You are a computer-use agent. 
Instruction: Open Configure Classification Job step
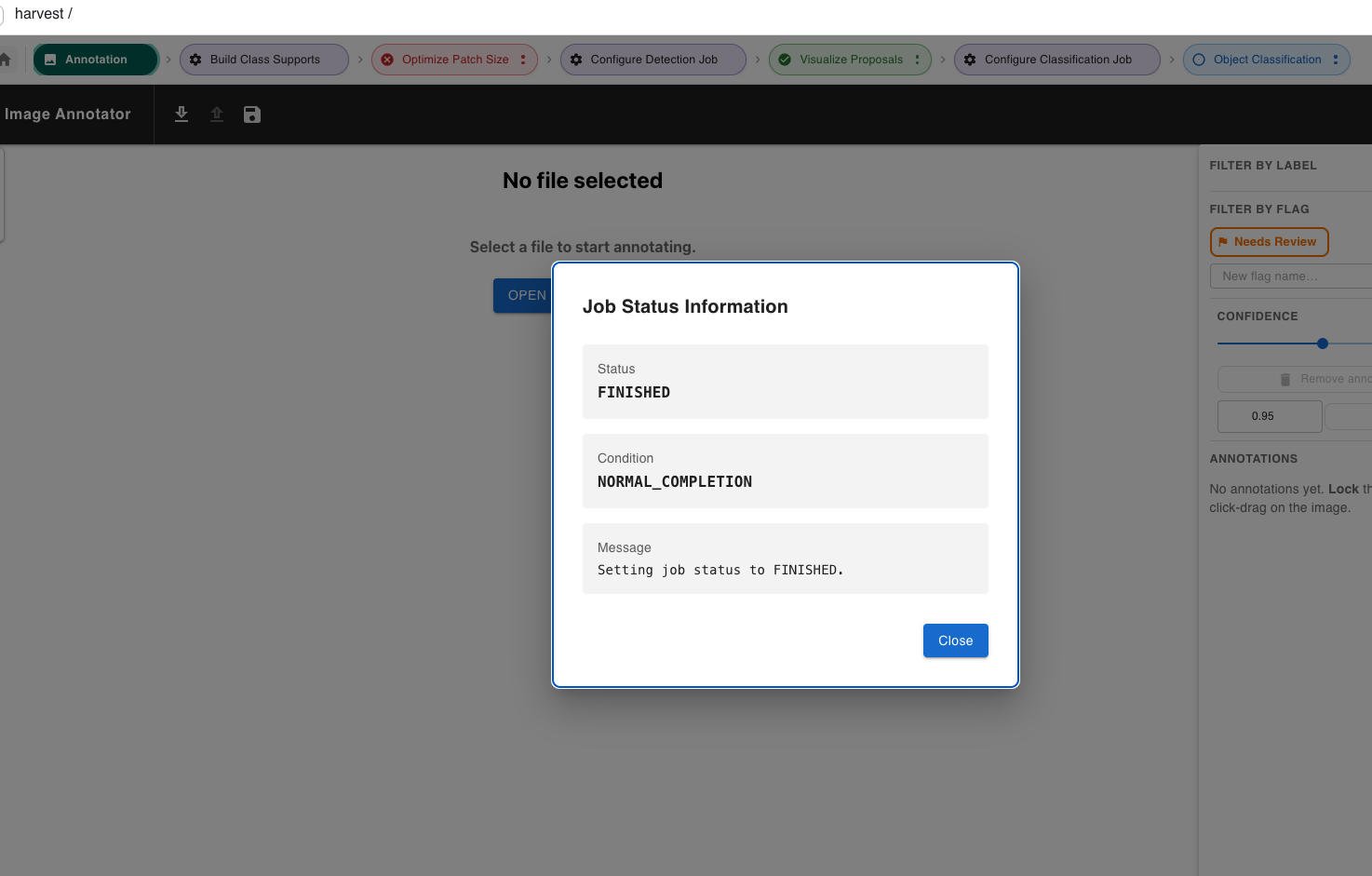click(x=1057, y=60)
